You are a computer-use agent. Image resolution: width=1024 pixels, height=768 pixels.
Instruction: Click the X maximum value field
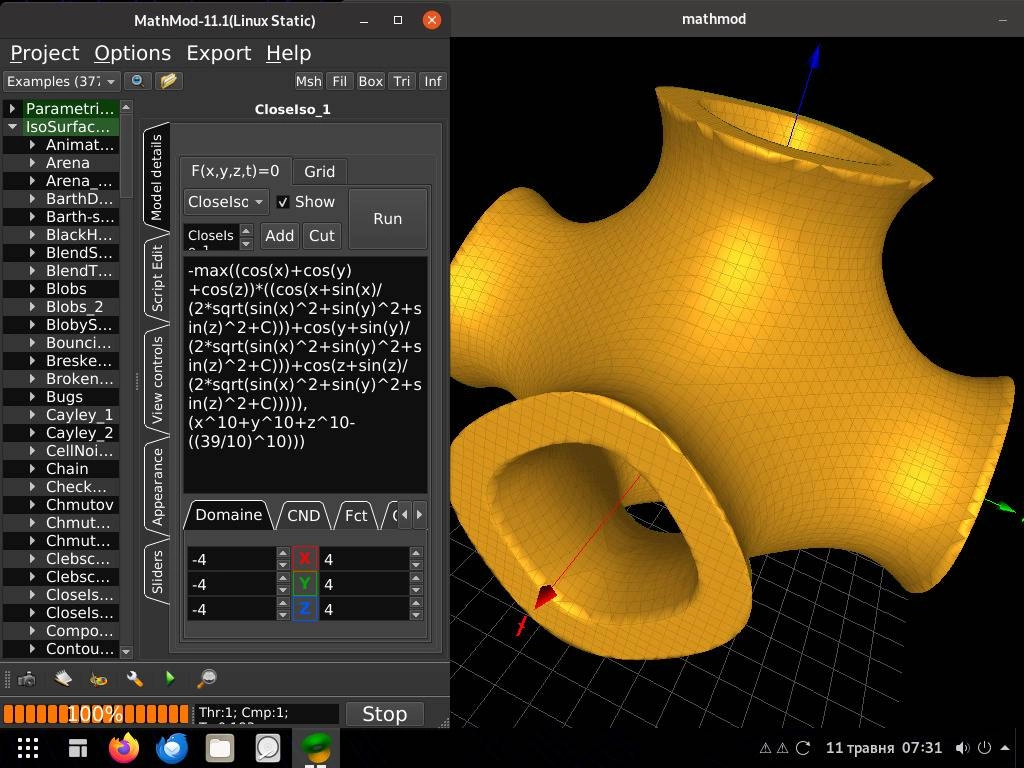click(x=364, y=559)
